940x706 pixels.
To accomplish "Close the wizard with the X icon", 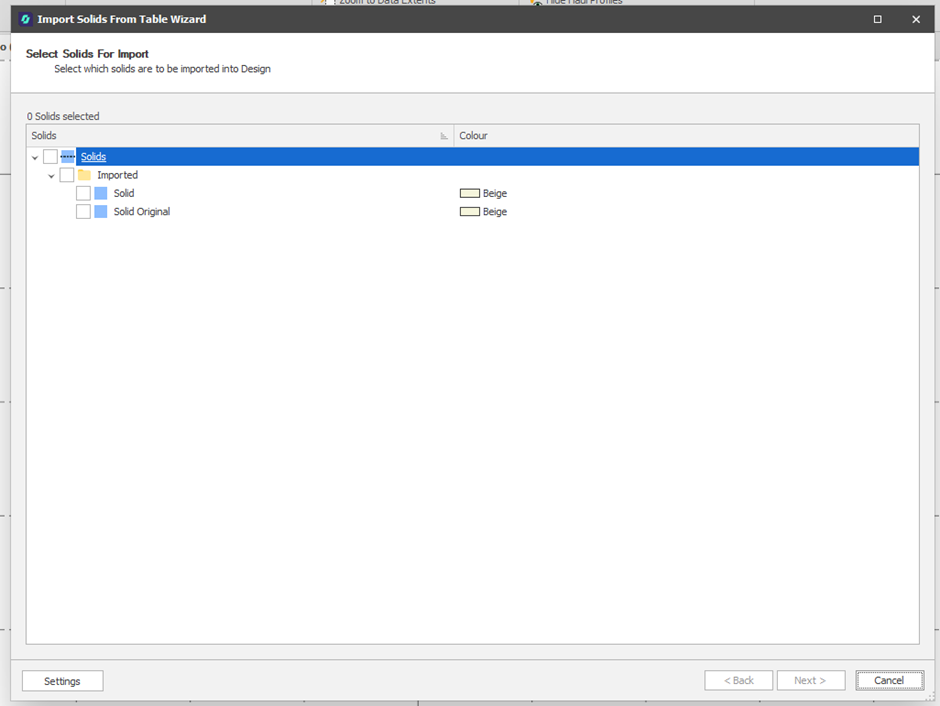I will tap(915, 19).
